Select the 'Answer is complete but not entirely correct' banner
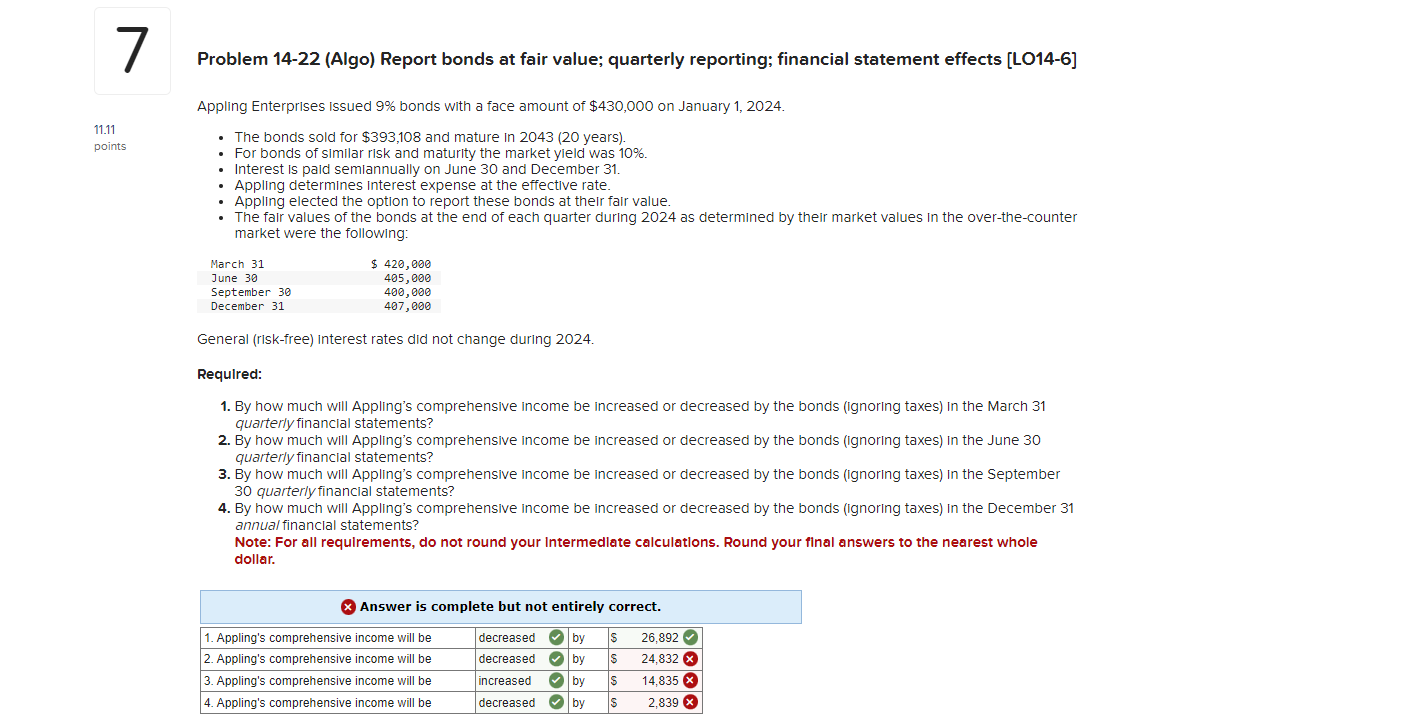1420x728 pixels. point(500,606)
